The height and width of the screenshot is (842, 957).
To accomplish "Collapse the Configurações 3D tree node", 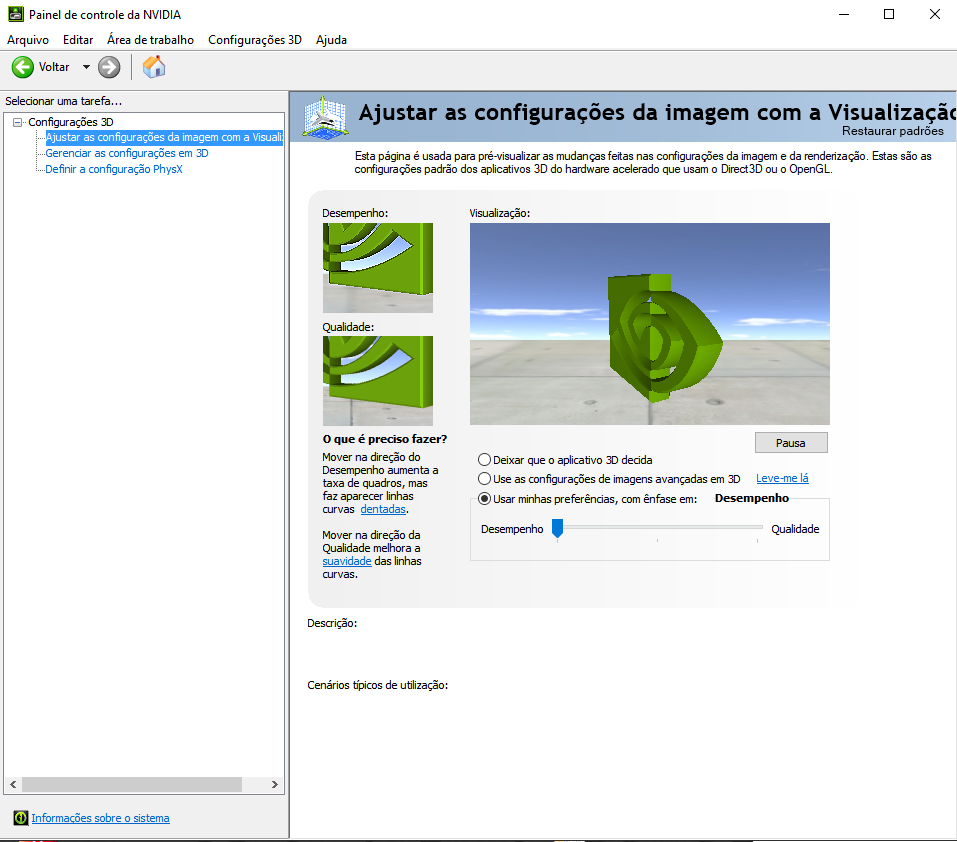I will pyautogui.click(x=18, y=122).
